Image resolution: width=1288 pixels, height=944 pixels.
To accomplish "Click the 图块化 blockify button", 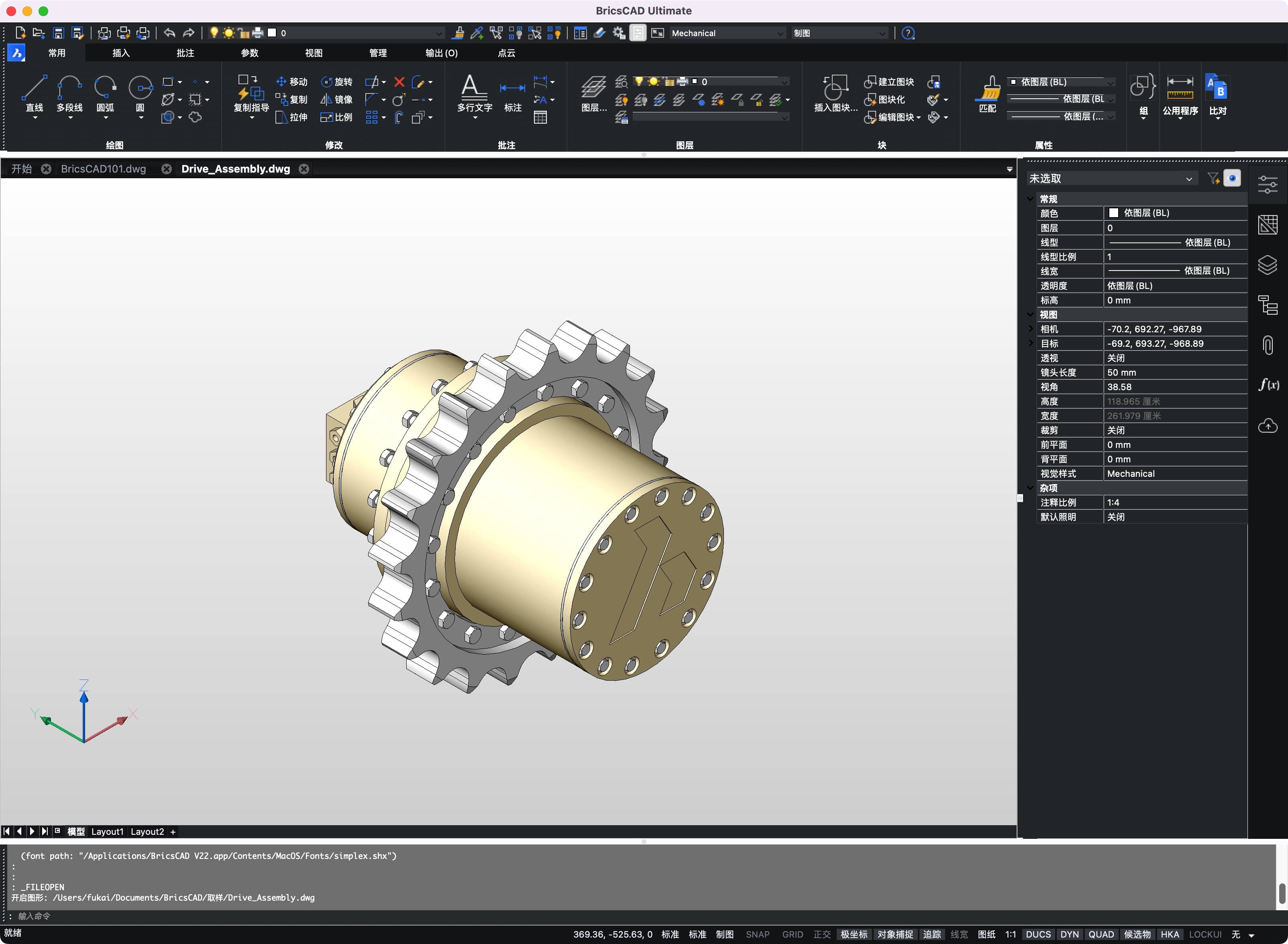I will [x=884, y=100].
